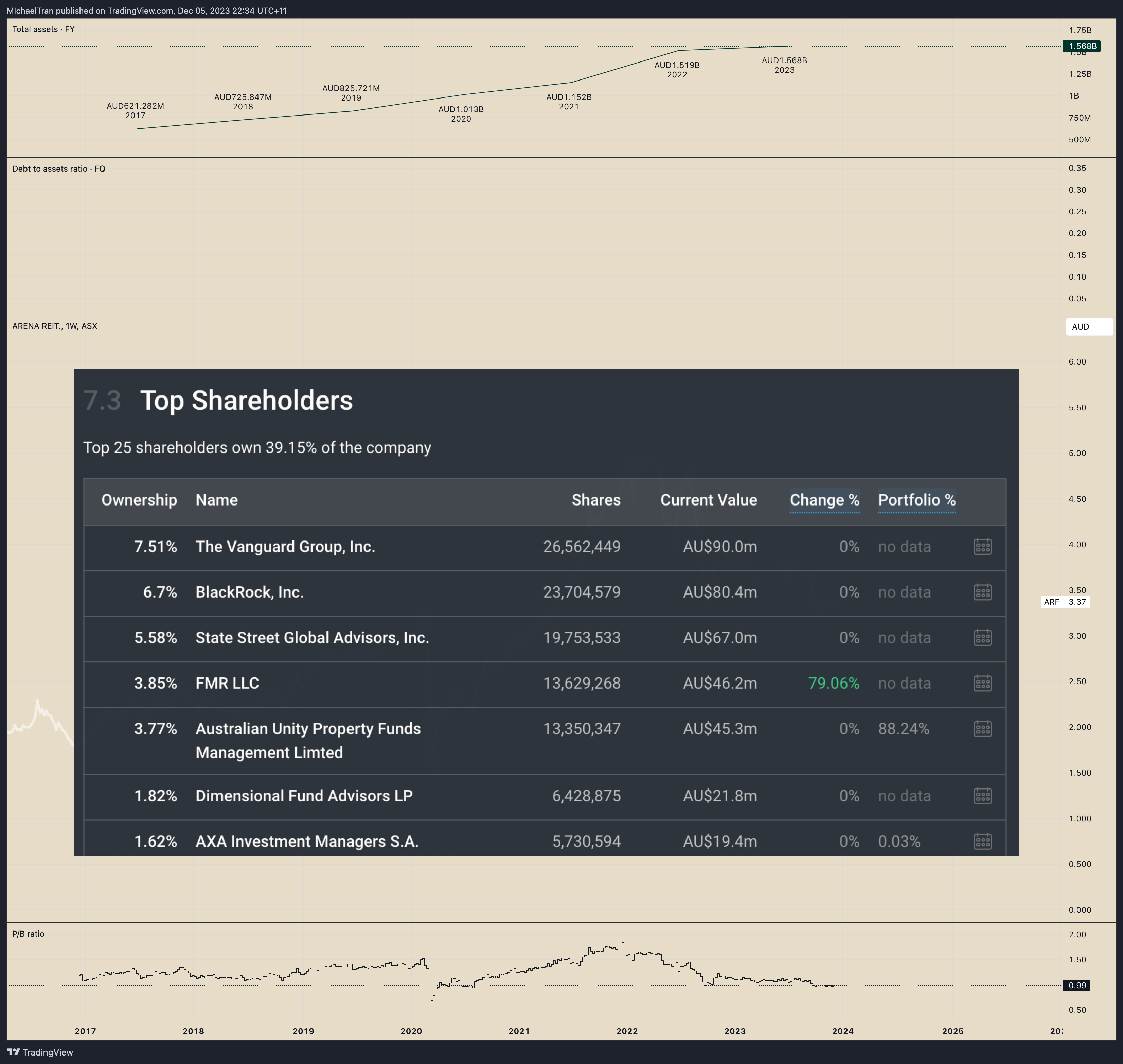Select FMR LLC shareholder name
This screenshot has height=1064, width=1123.
click(228, 683)
